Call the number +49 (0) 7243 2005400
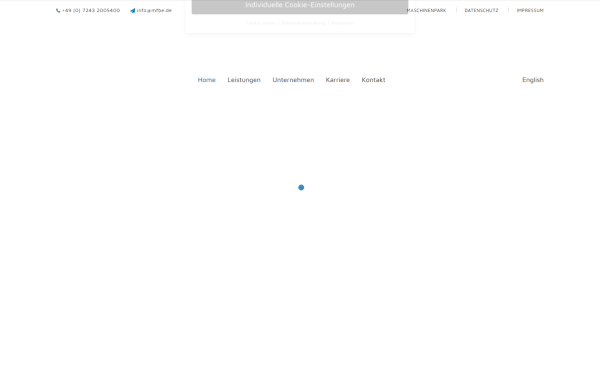The height and width of the screenshot is (375, 600). point(91,10)
